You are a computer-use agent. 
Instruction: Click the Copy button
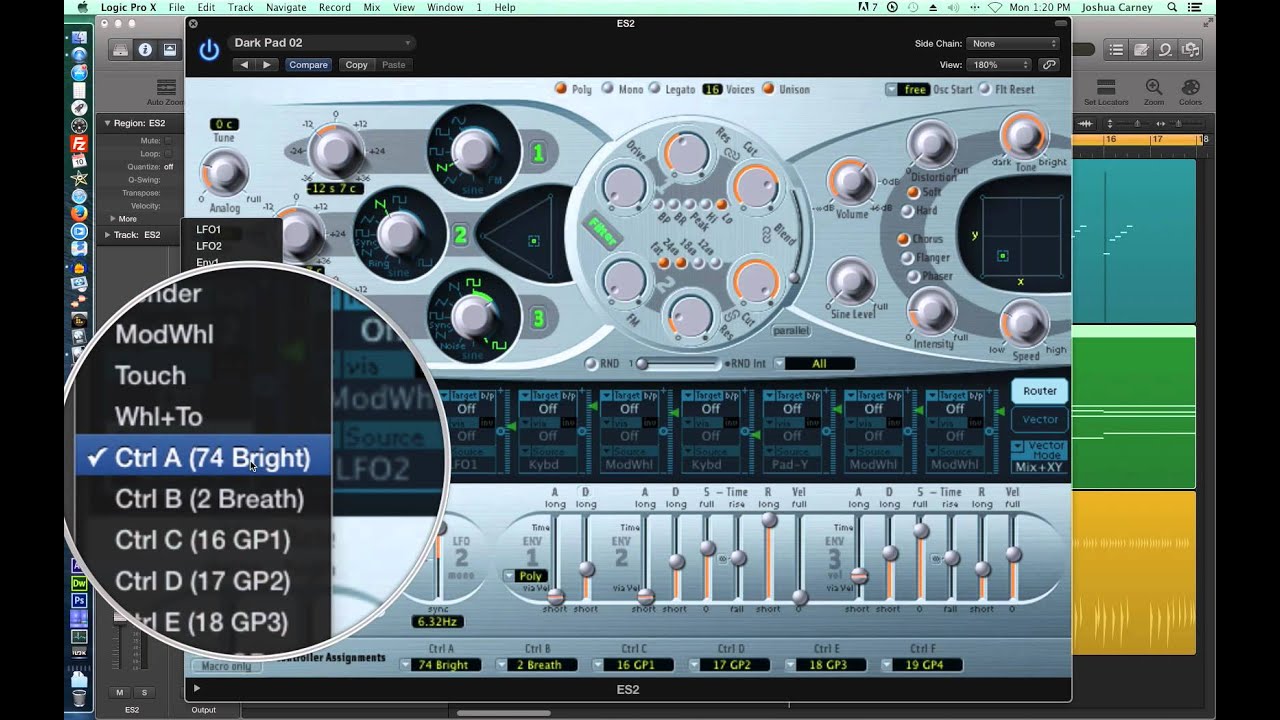click(356, 65)
